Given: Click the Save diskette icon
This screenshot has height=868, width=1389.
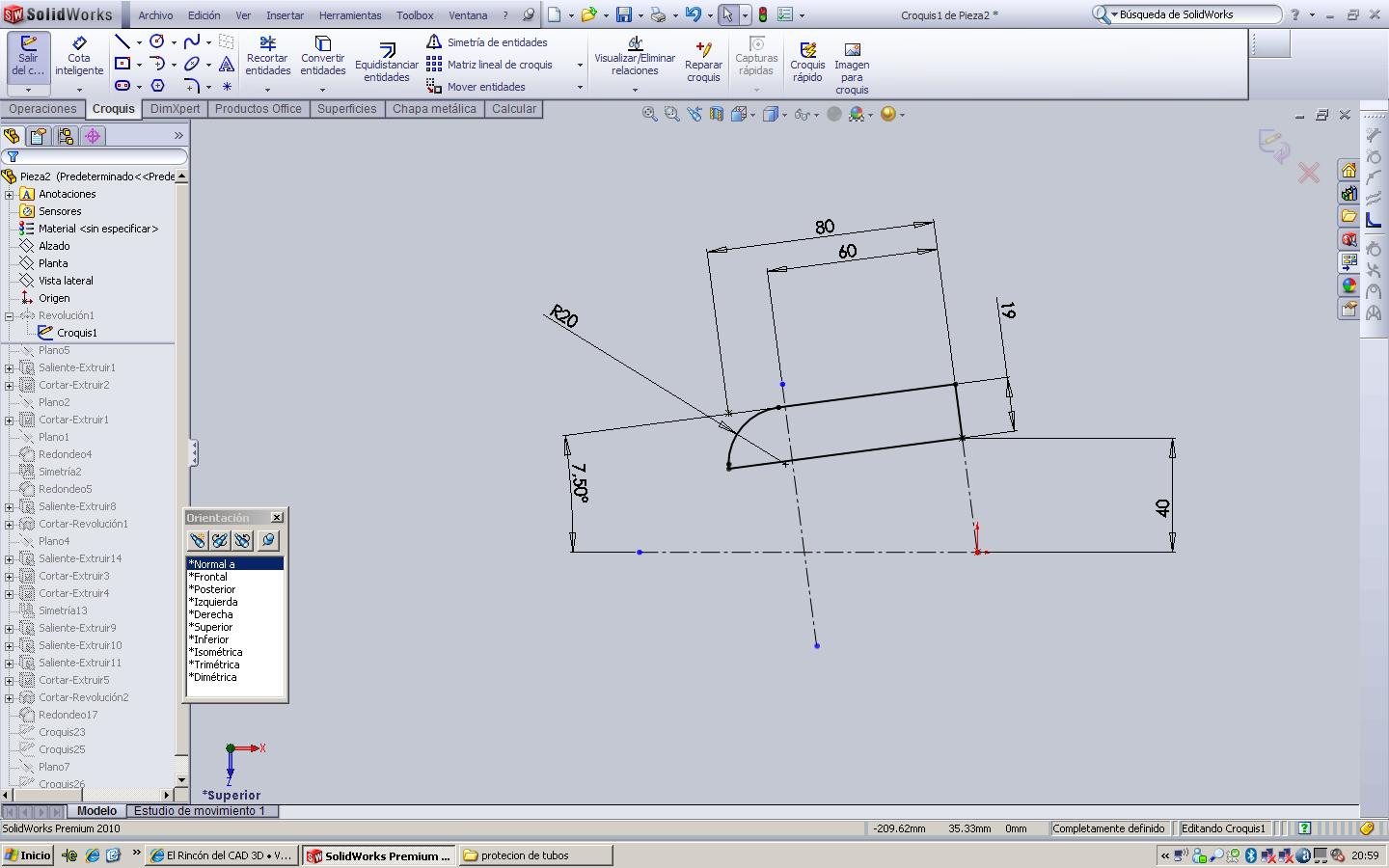Looking at the screenshot, I should point(624,14).
